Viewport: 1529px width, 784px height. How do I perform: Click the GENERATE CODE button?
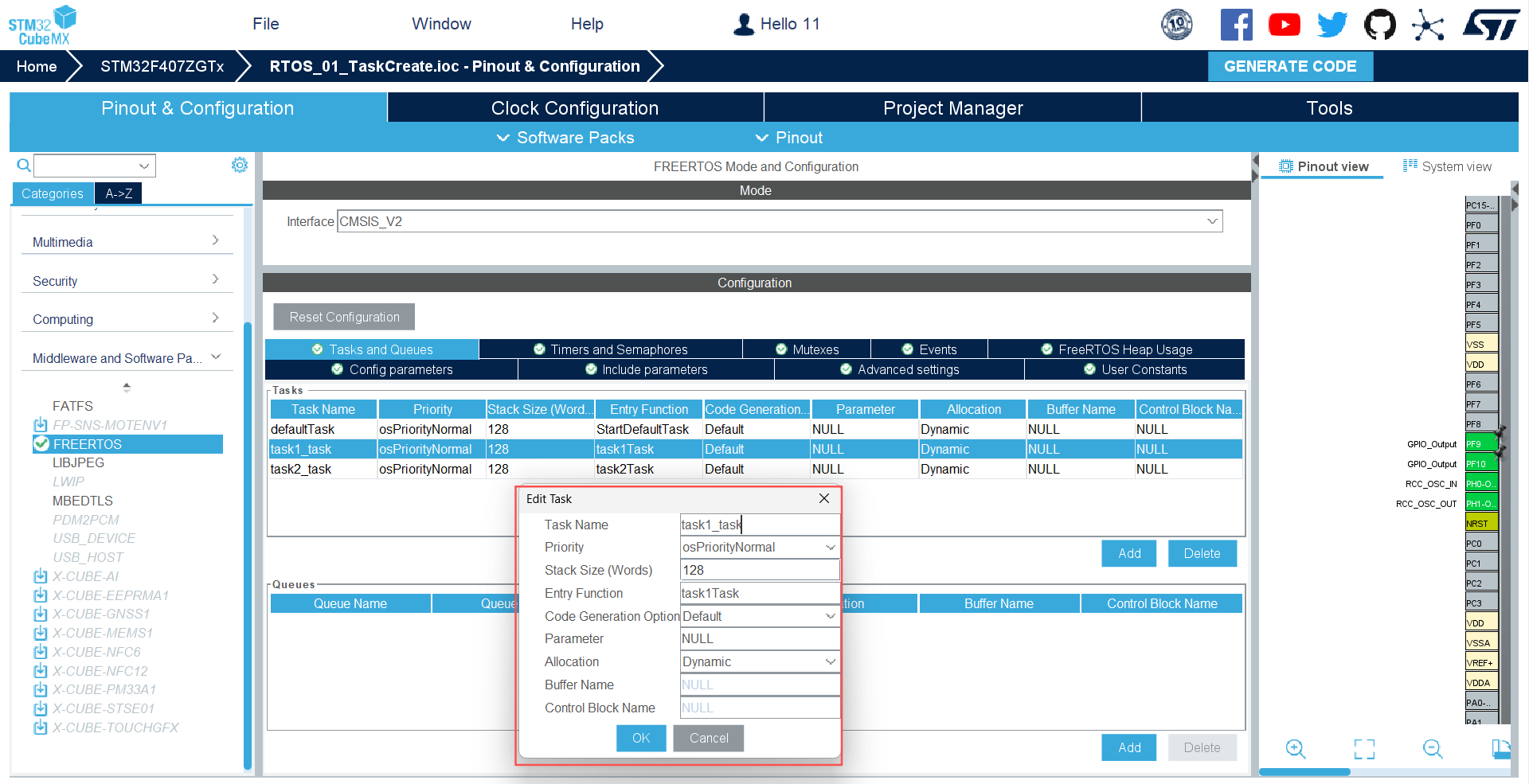coord(1290,66)
